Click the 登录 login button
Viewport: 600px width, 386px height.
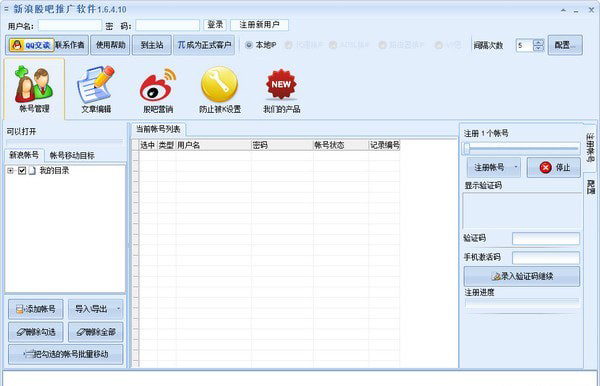tap(215, 25)
